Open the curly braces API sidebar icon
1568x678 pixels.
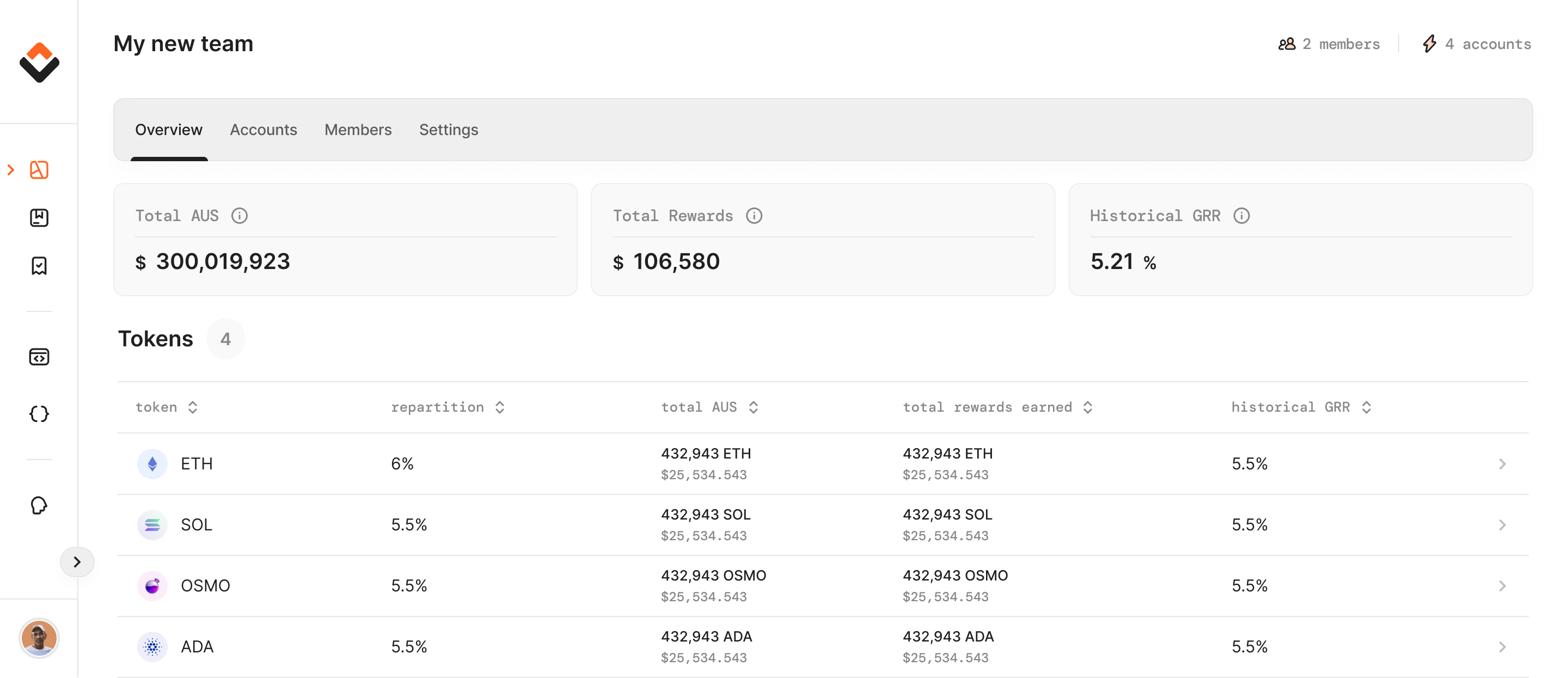39,414
